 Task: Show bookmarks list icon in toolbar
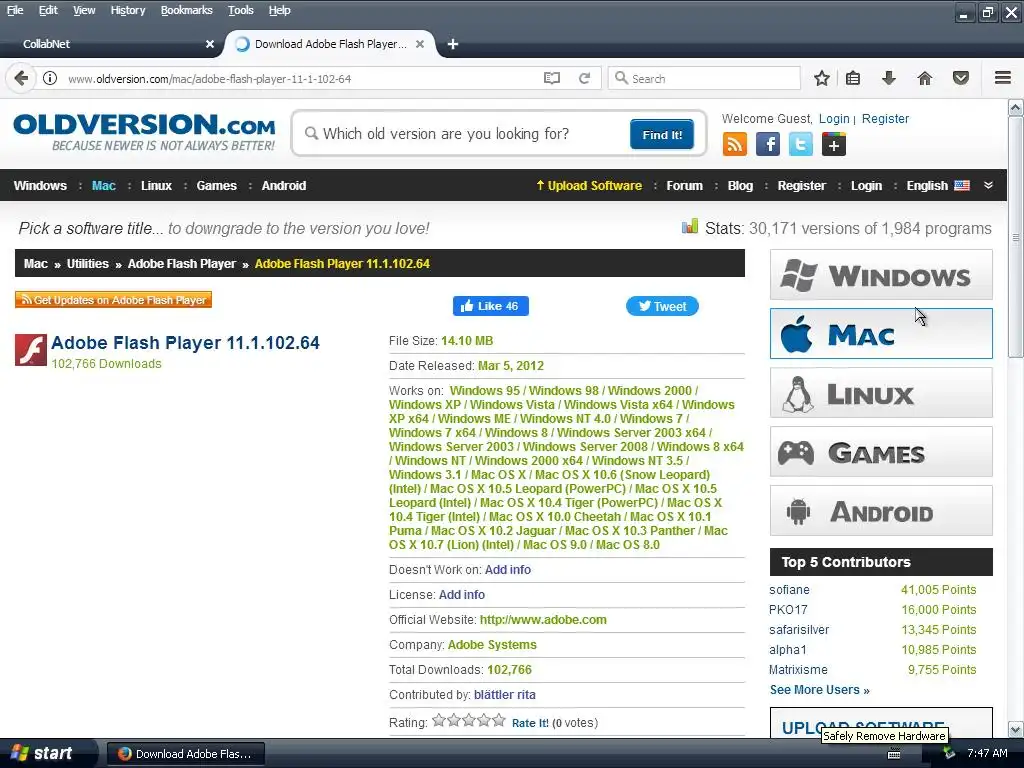coord(853,78)
